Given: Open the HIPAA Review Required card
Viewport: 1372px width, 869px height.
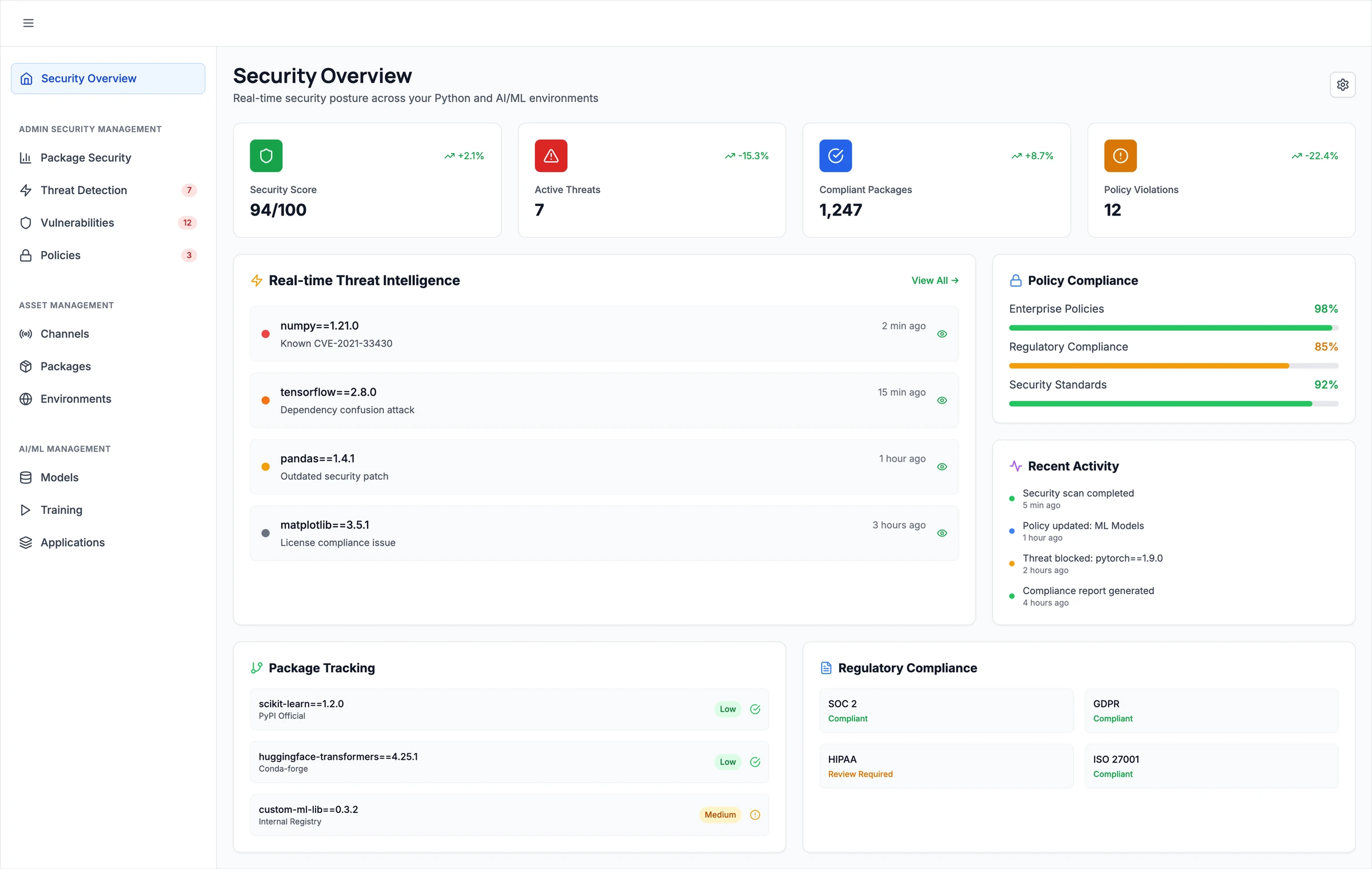Looking at the screenshot, I should 946,766.
